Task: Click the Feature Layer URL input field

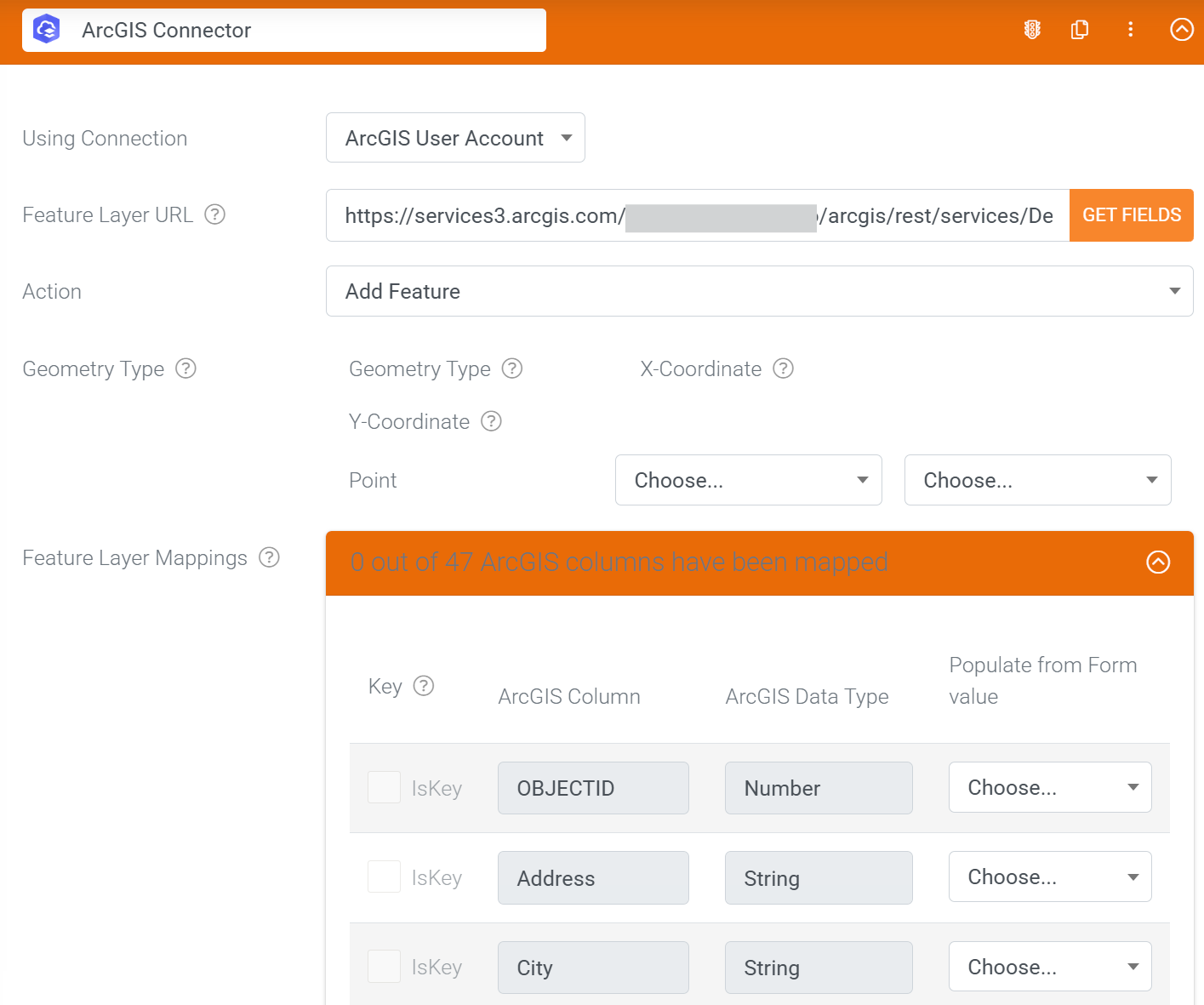Action: coord(698,215)
